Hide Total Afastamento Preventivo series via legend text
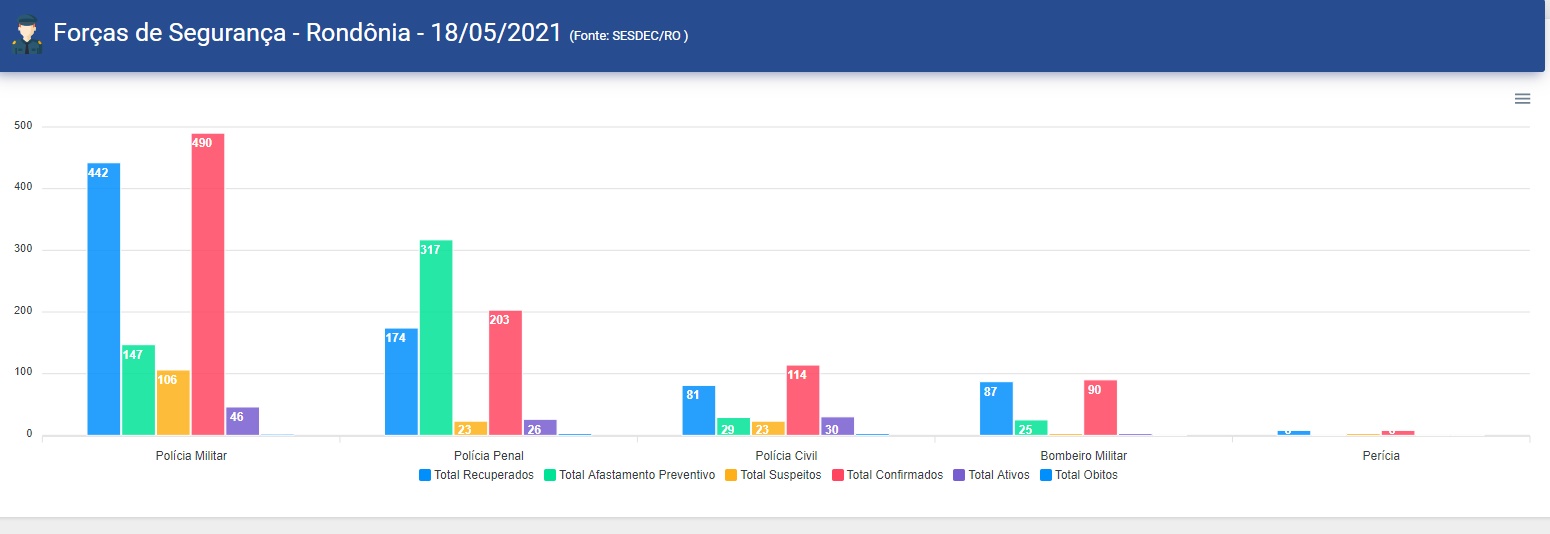The width and height of the screenshot is (1550, 534). [637, 476]
